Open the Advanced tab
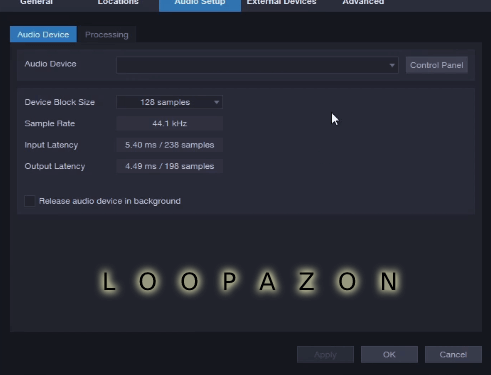The width and height of the screenshot is (491, 375). (x=363, y=3)
